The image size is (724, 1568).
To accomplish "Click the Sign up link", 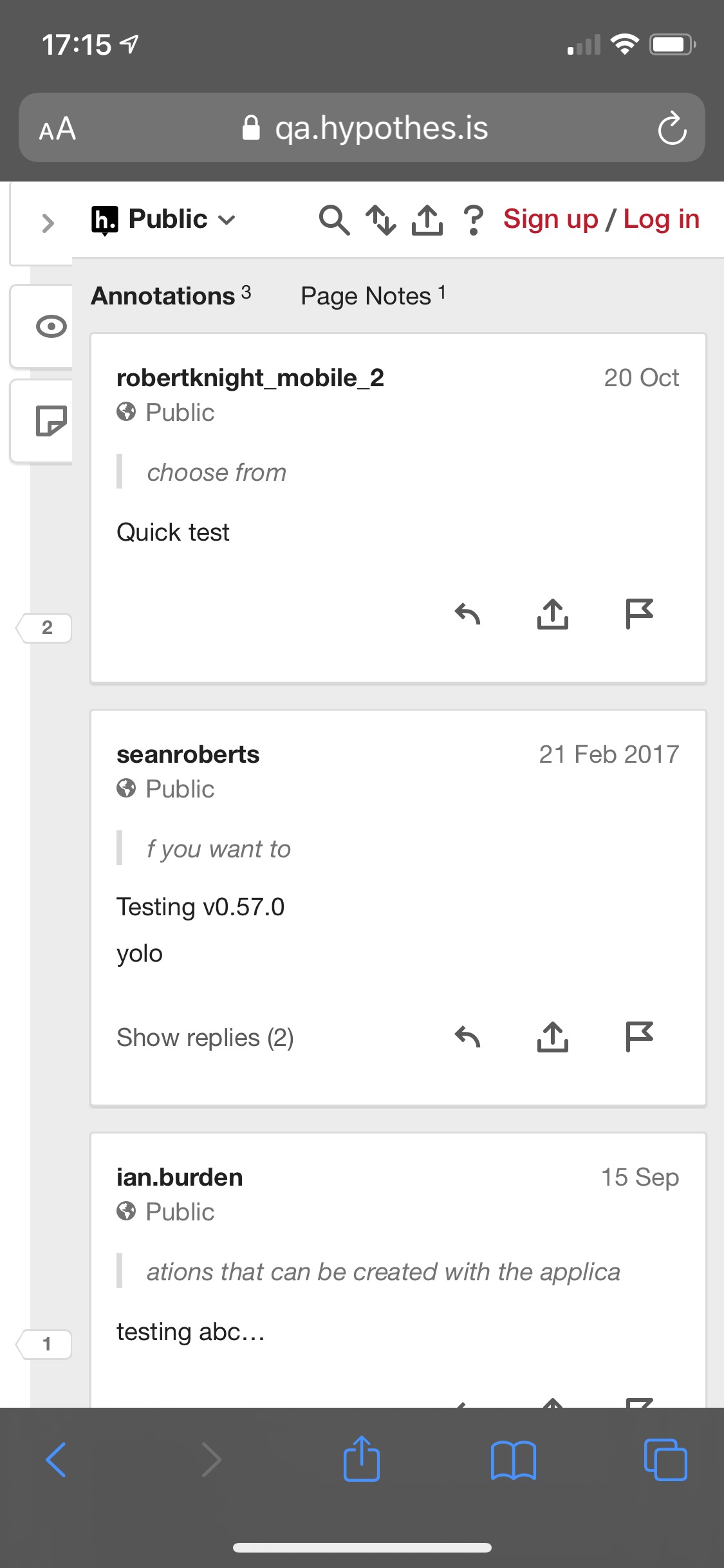I will 550,219.
